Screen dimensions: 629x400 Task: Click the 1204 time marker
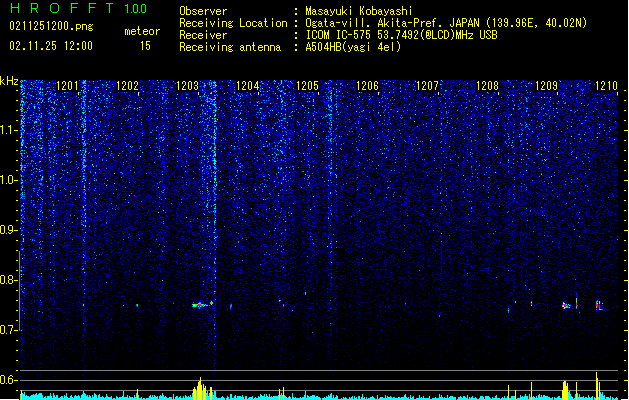point(248,86)
